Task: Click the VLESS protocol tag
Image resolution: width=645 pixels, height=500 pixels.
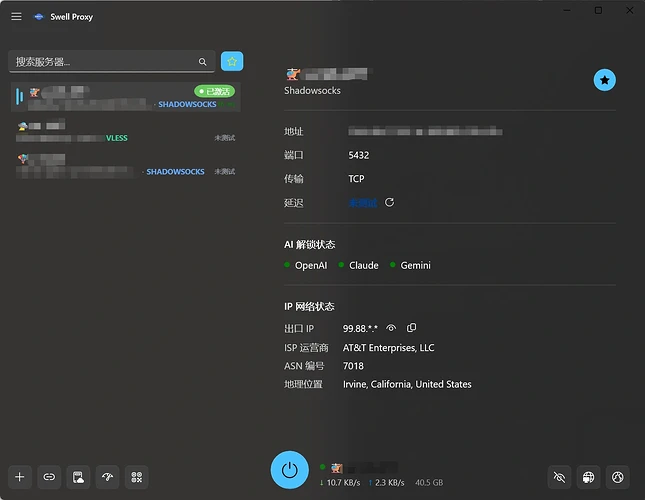Action: (x=117, y=138)
